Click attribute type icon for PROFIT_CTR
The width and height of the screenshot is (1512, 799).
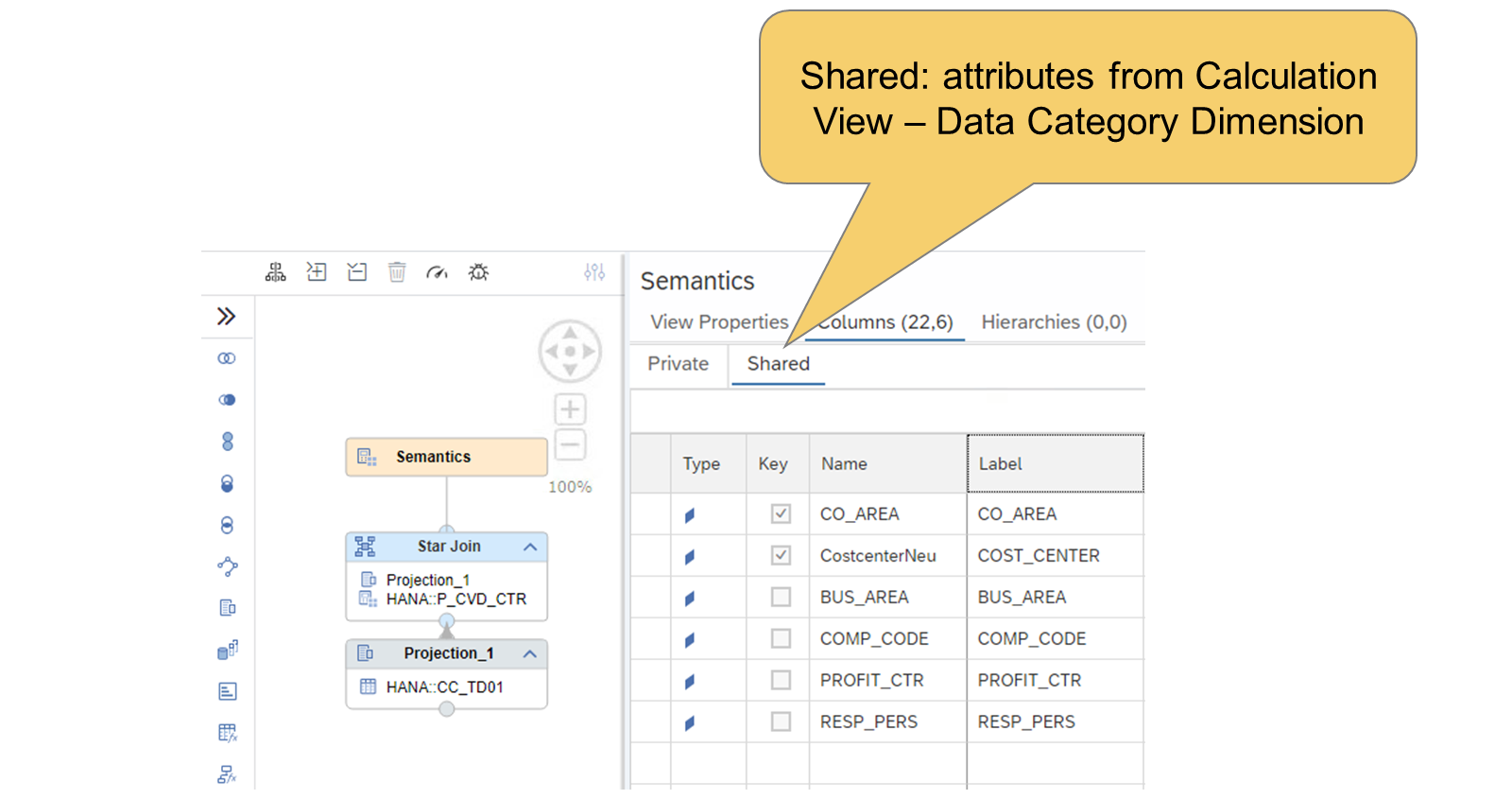point(690,682)
